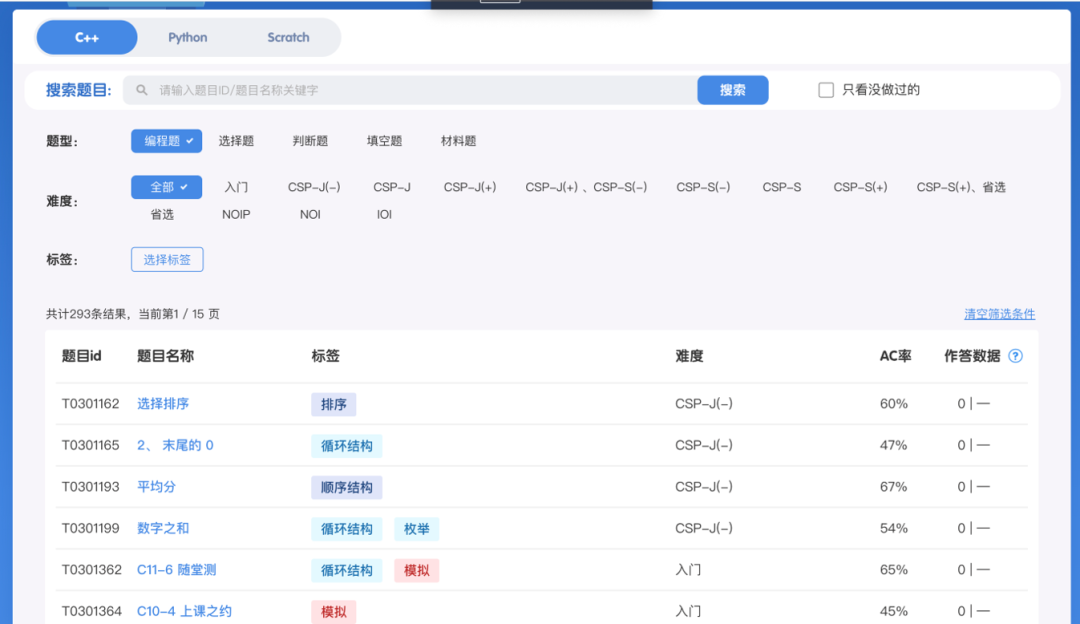
Task: Choose the IOI difficulty filter
Action: (384, 215)
